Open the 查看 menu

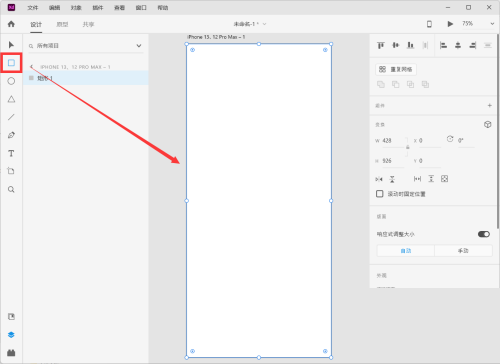pos(119,7)
